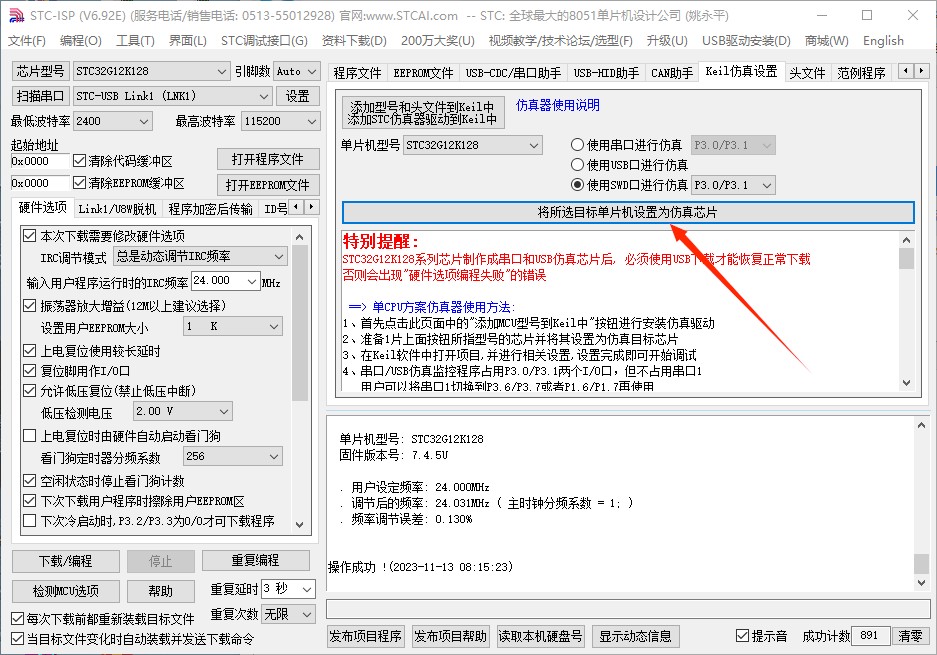Screen dimensions: 937x655
Task: Toggle 当目标文件变化时自动装载并发送下载命令
Action: pos(18,639)
